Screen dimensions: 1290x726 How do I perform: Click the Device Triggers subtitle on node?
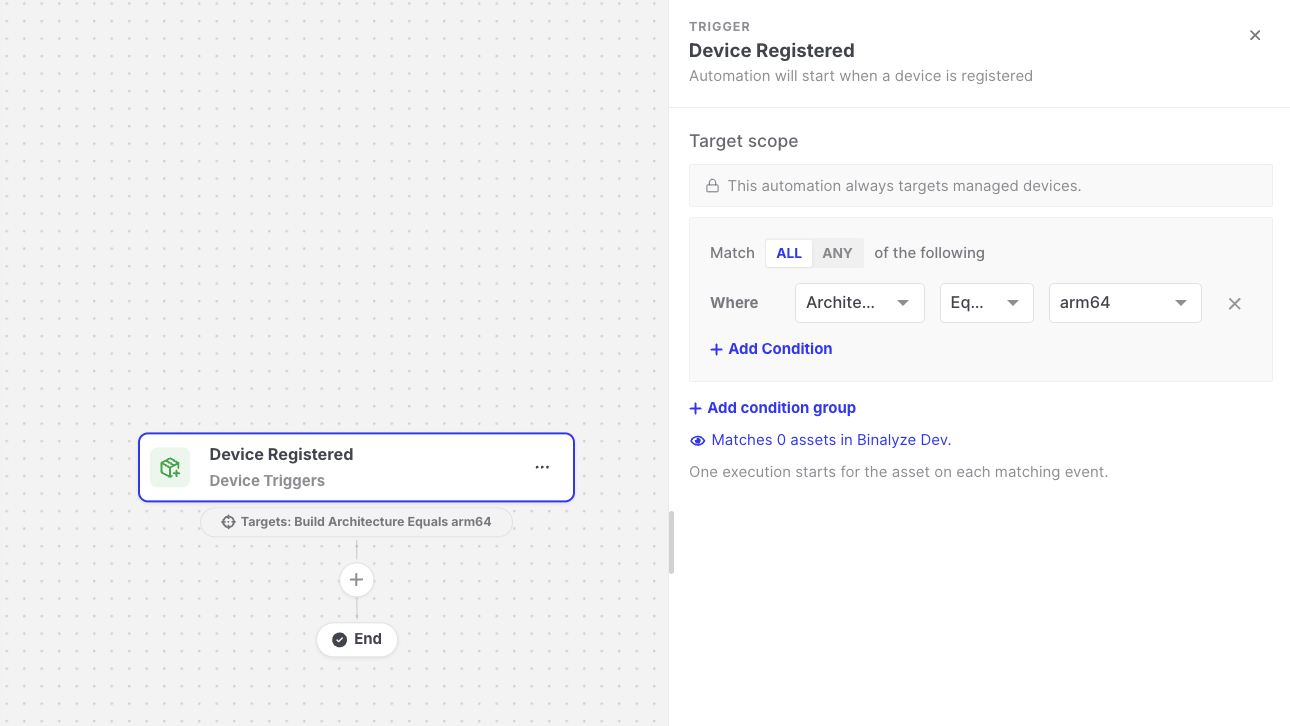[267, 481]
